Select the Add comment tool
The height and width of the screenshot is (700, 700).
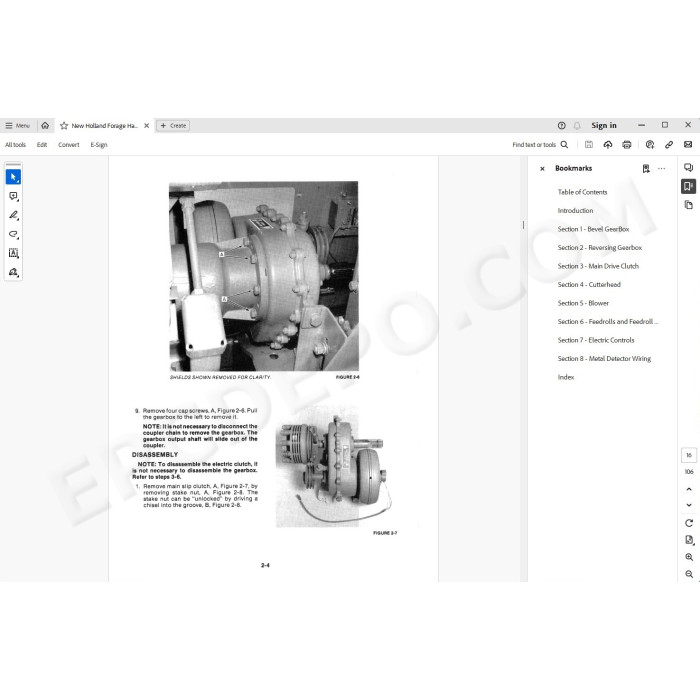pos(13,196)
